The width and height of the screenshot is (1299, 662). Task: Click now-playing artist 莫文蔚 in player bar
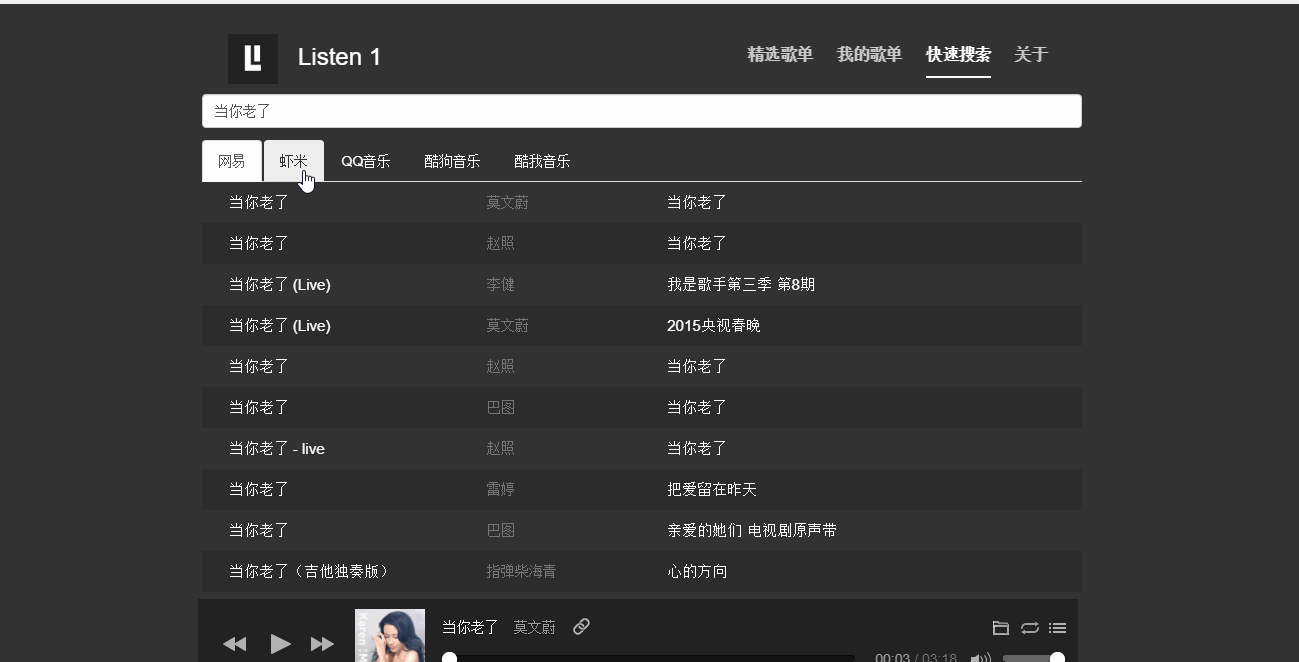(x=535, y=627)
